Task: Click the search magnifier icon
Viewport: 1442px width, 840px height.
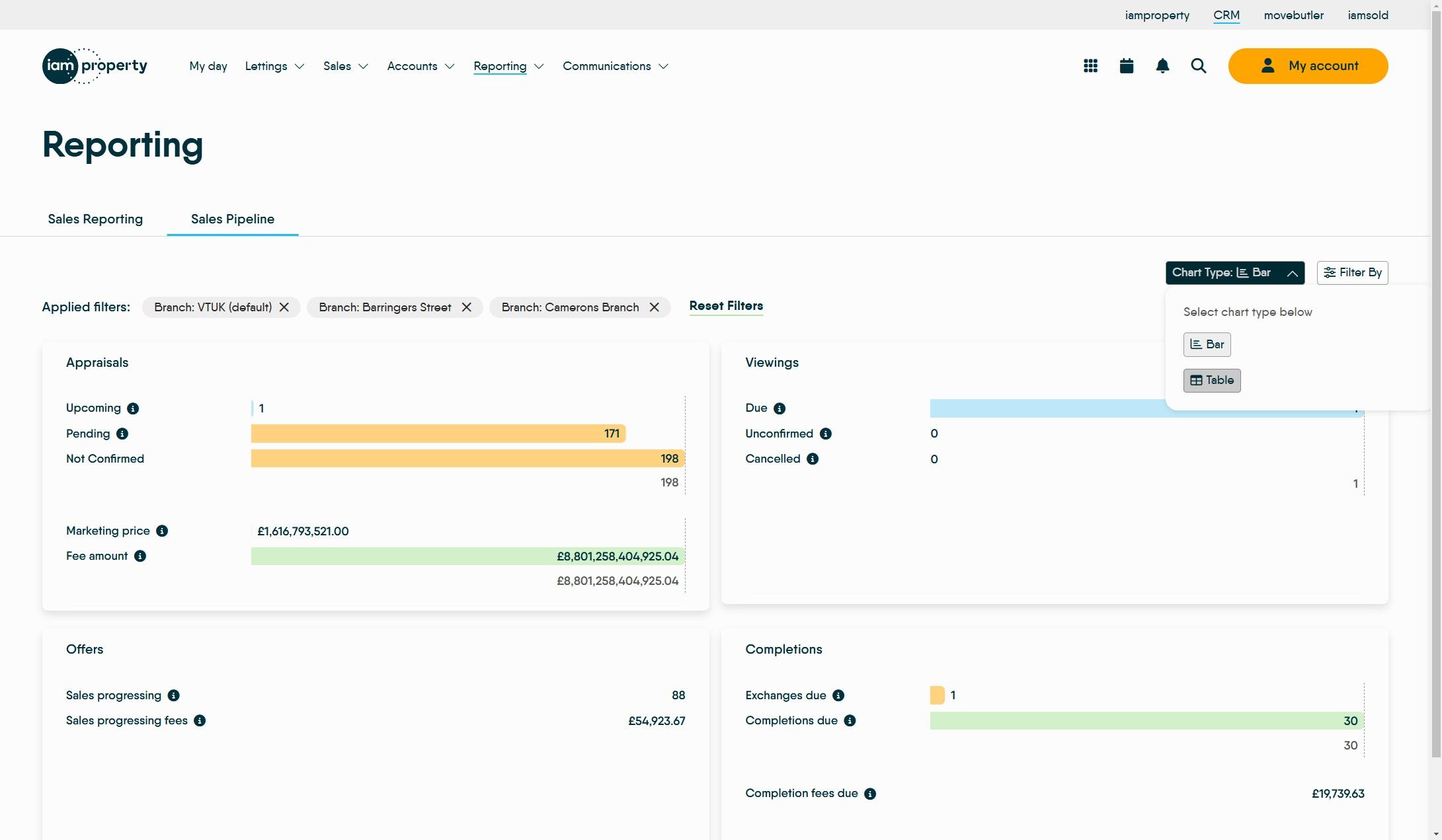Action: click(1198, 66)
